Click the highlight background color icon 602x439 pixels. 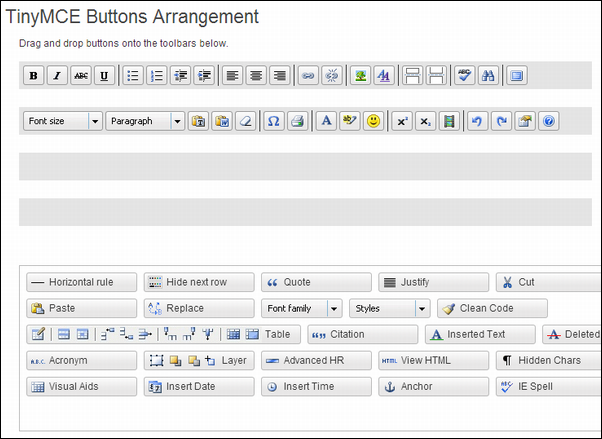point(350,121)
